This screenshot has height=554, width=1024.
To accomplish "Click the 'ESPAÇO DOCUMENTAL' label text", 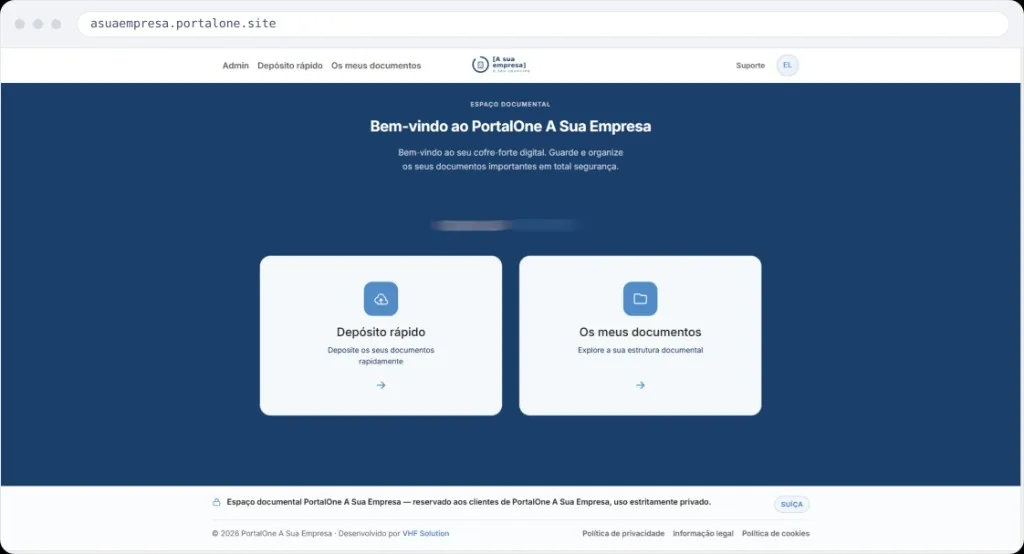I will [x=510, y=104].
